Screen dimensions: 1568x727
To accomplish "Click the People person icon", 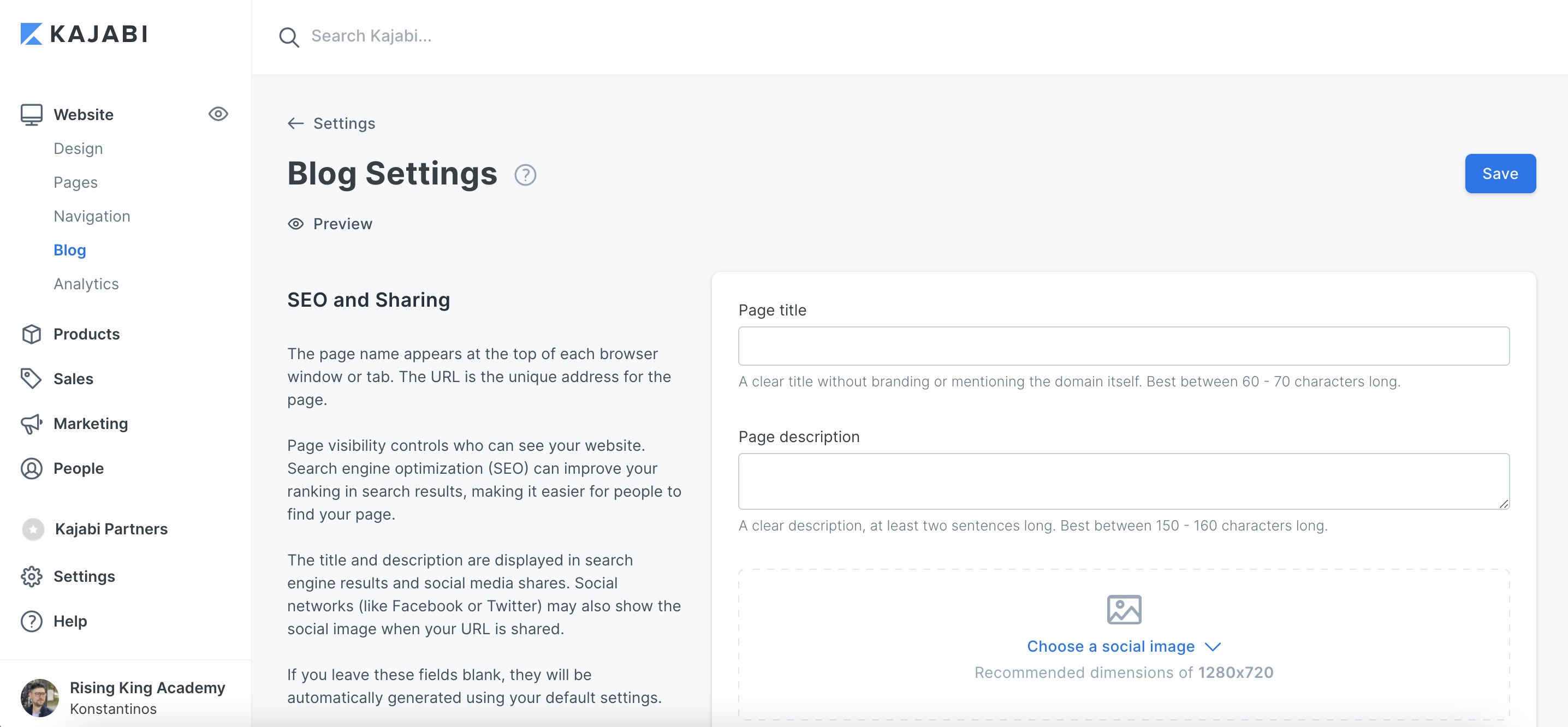I will tap(32, 468).
